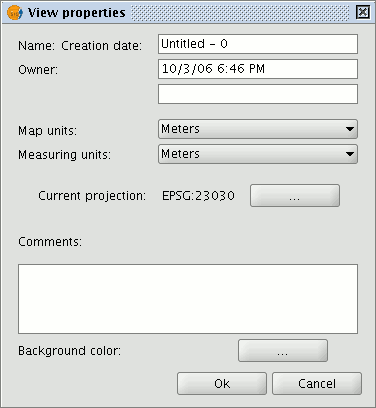Close the View properties dialog
Viewport: 376px width, 408px height.
(x=363, y=13)
